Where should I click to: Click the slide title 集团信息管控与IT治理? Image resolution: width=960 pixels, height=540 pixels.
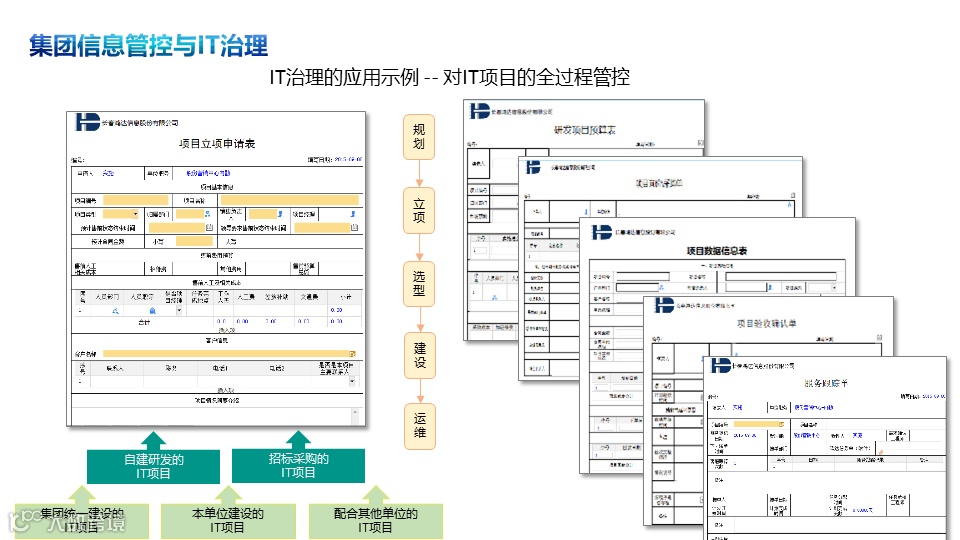pos(148,45)
